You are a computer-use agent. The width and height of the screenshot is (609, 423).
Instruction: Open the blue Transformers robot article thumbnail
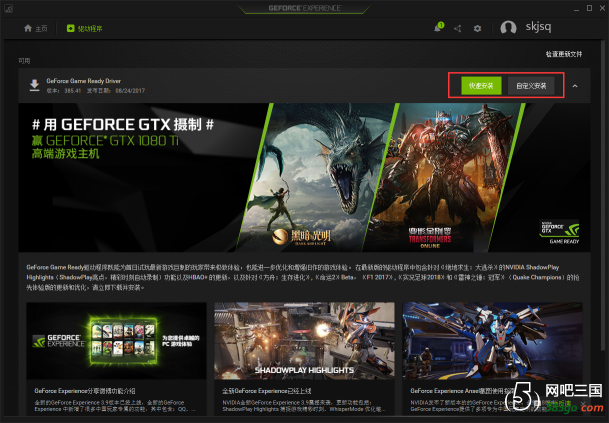coord(492,341)
